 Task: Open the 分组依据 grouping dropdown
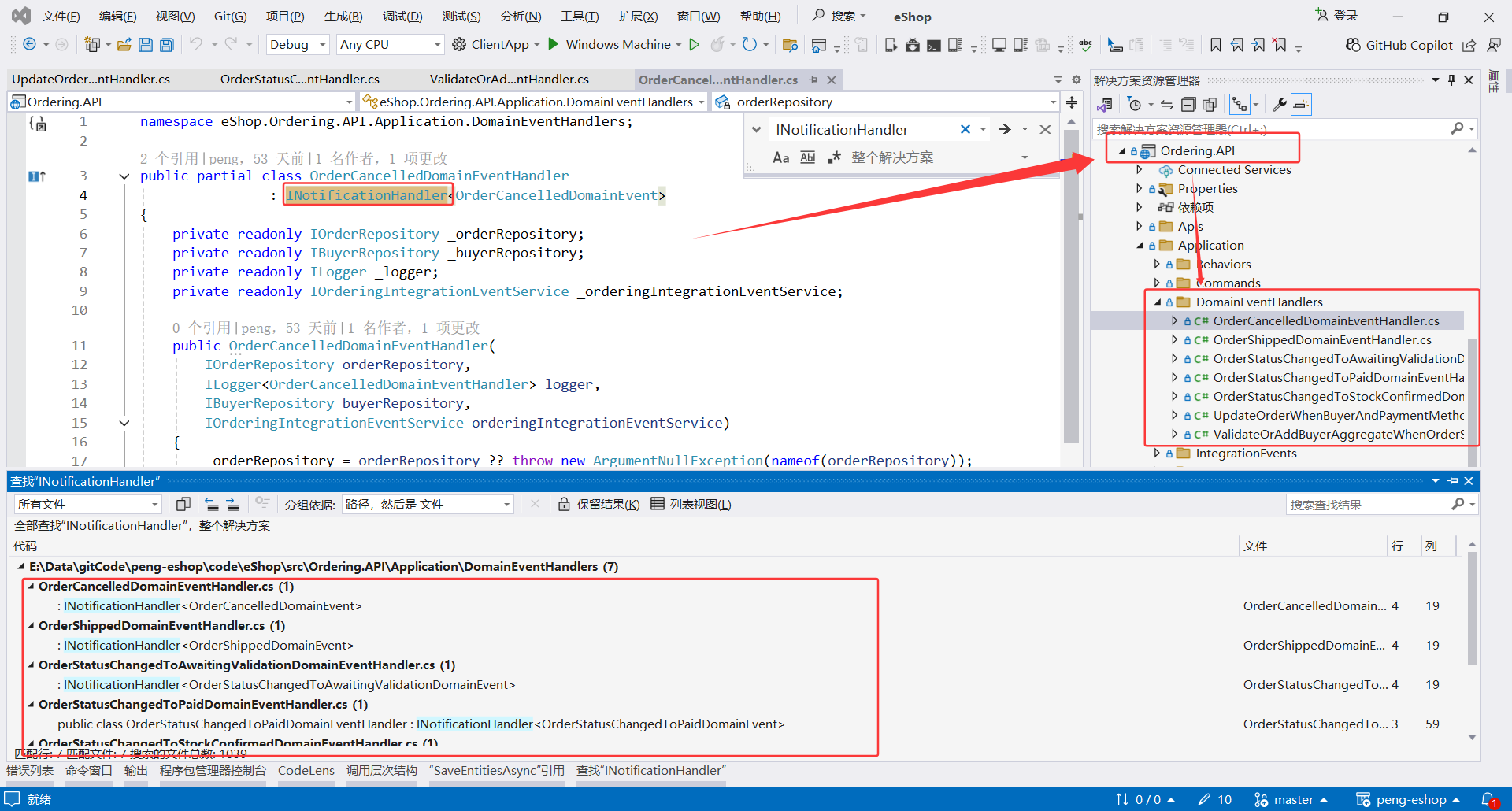(x=428, y=505)
